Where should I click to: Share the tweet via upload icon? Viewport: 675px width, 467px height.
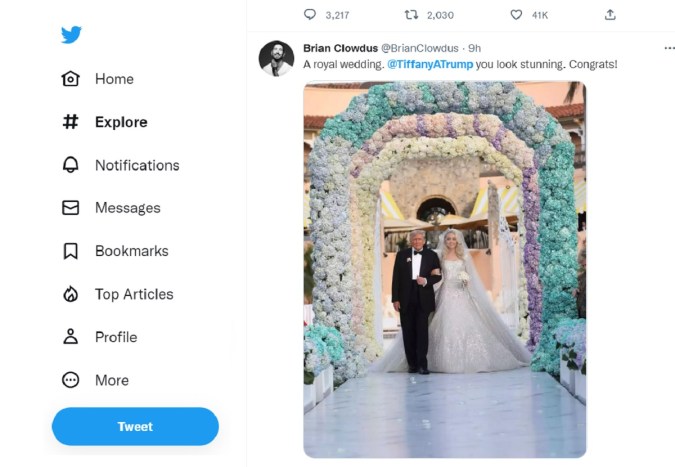click(x=610, y=15)
